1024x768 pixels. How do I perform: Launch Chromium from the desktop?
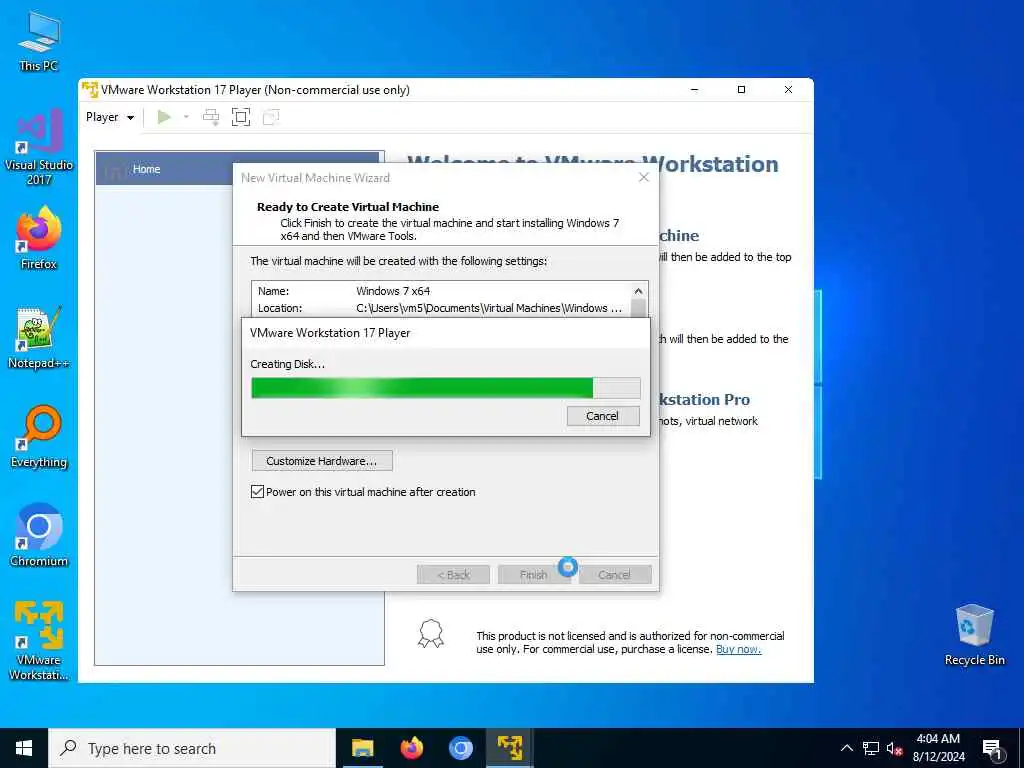tap(39, 536)
